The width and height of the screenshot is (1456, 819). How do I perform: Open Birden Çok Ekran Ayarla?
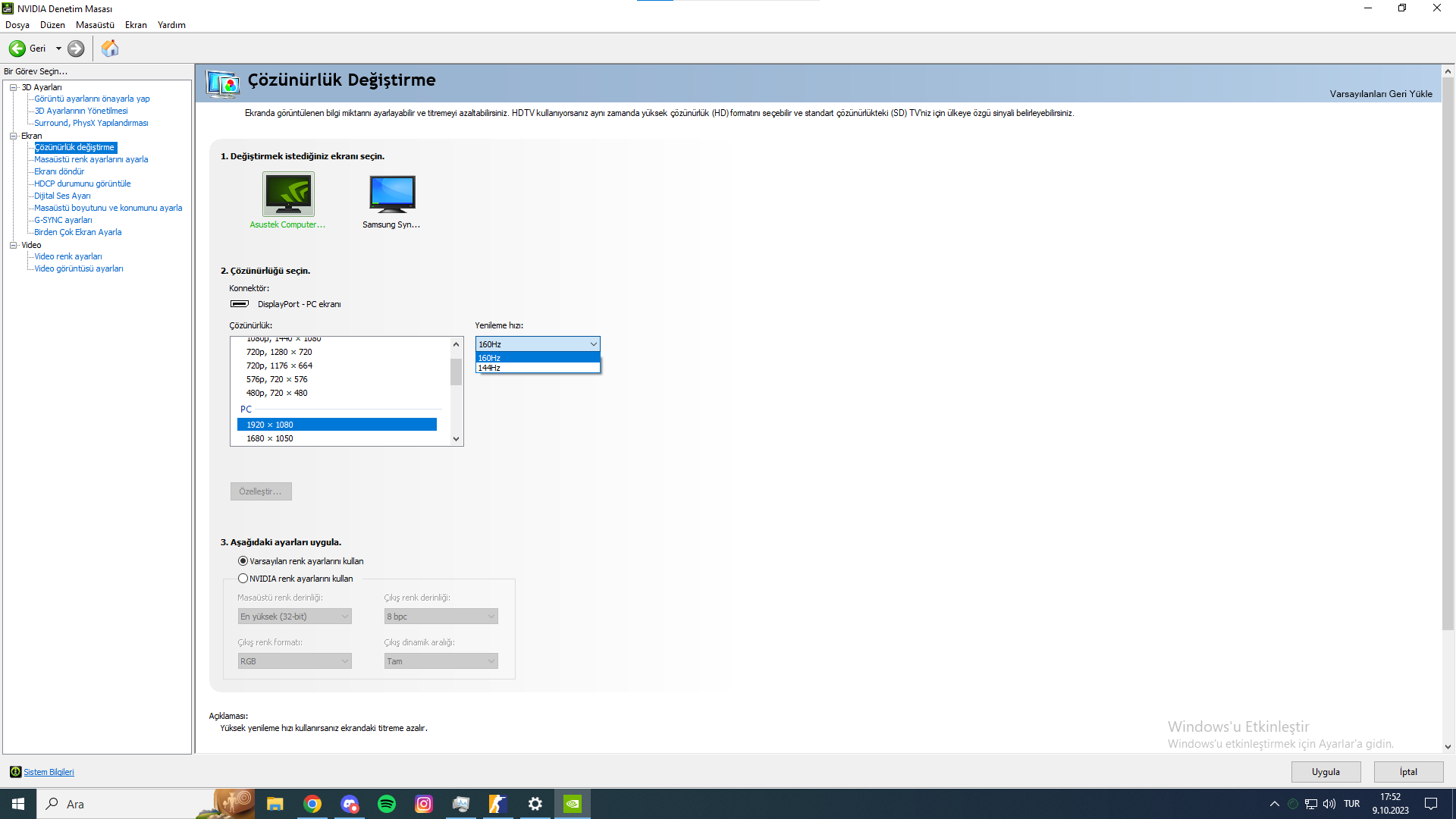point(77,232)
